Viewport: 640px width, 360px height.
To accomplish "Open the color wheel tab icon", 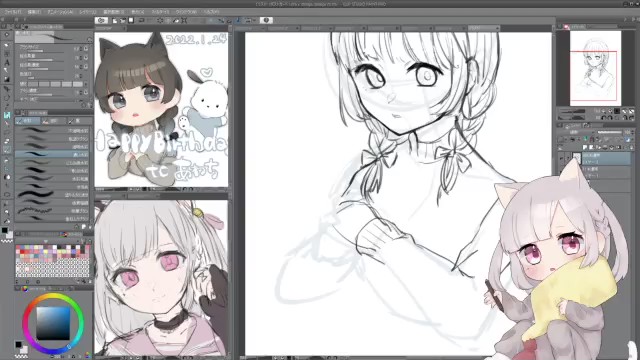I will [x=25, y=289].
